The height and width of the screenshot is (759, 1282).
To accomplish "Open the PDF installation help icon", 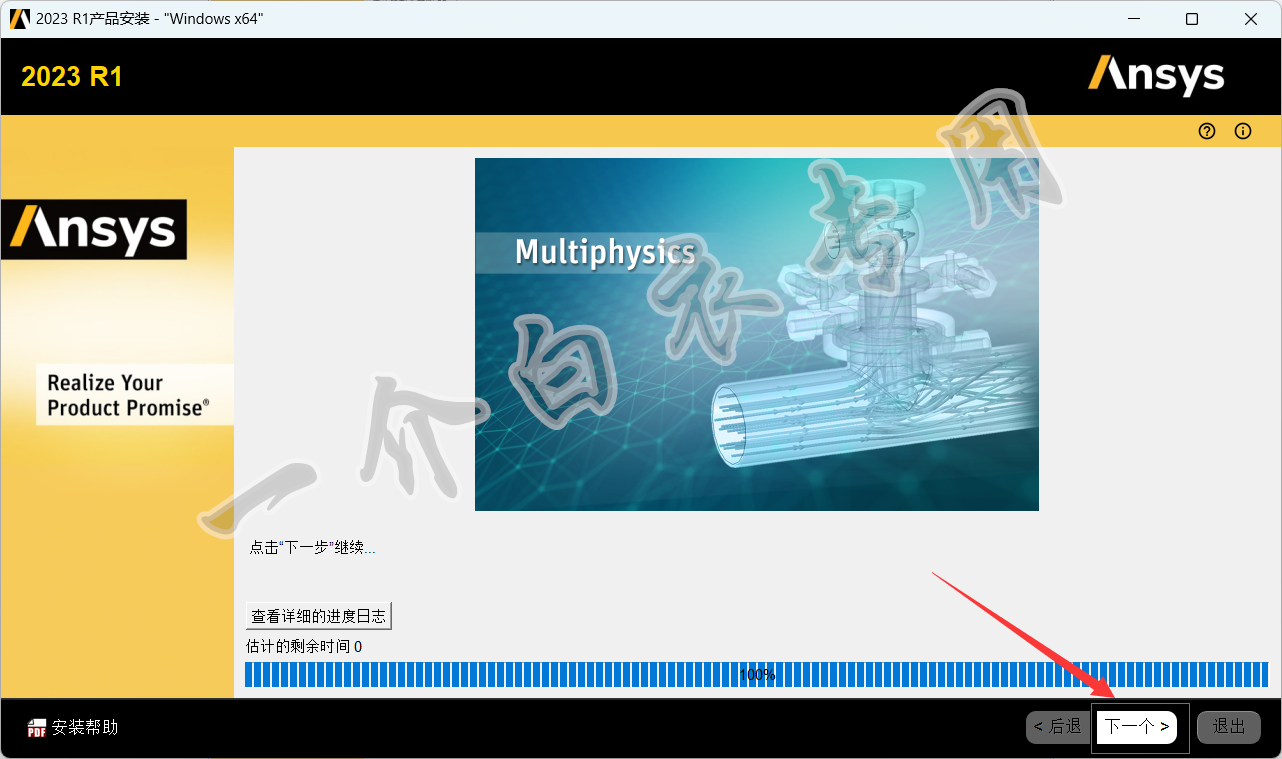I will tap(37, 728).
